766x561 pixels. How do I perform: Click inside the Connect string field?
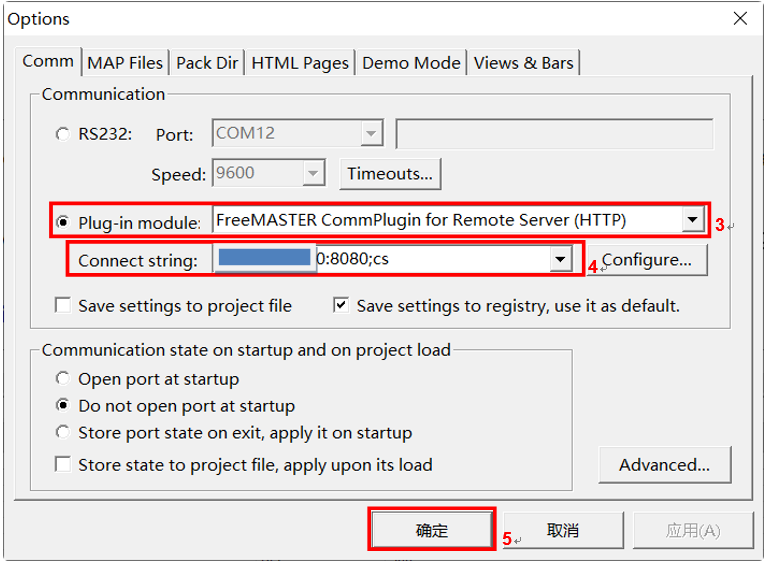coord(430,260)
